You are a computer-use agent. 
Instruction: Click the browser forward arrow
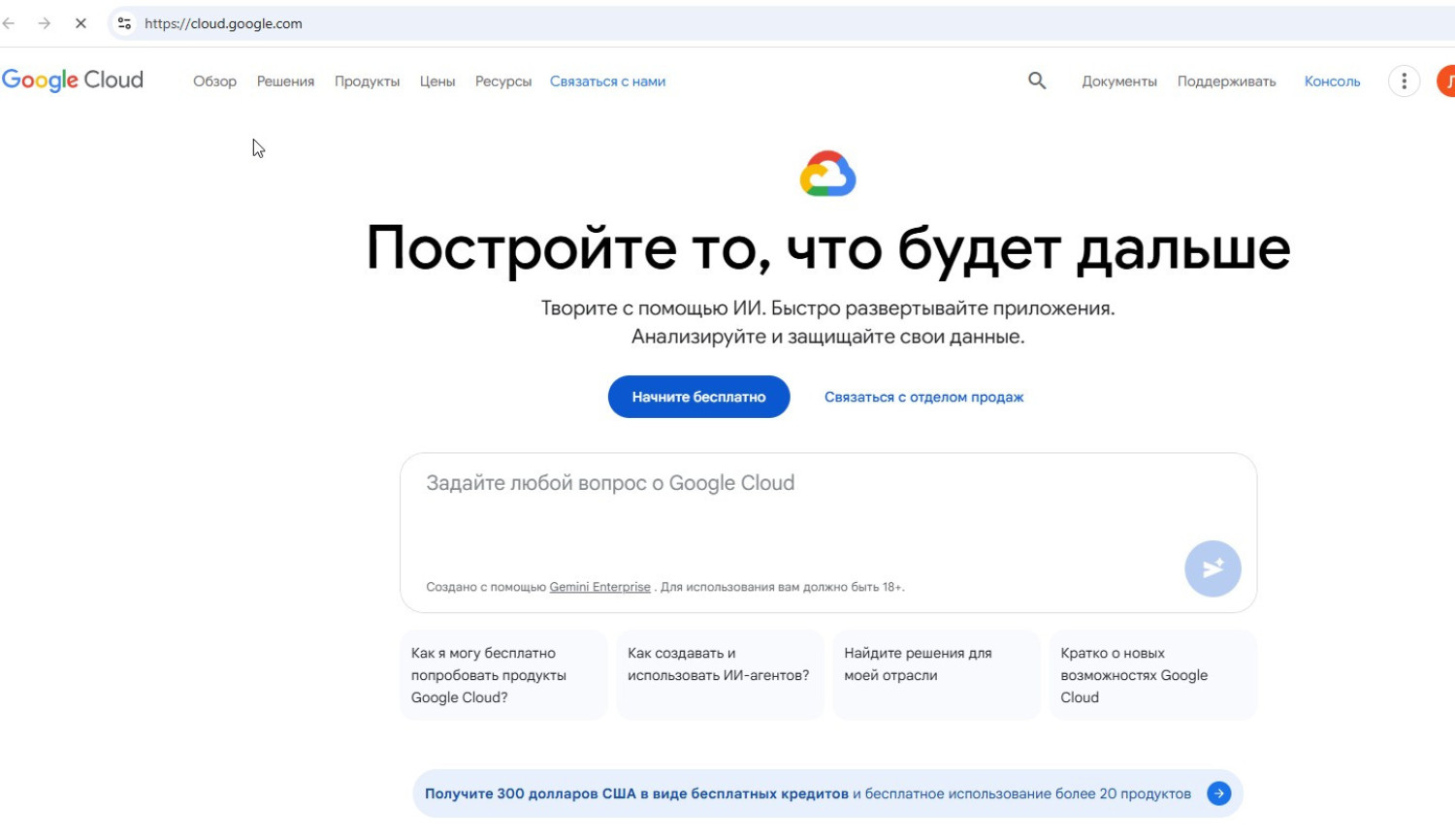[45, 23]
